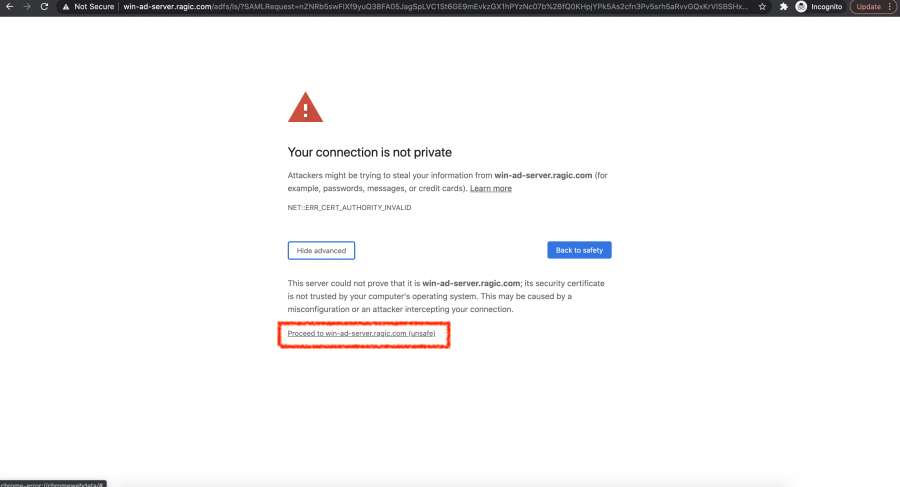This screenshot has width=900, height=487.
Task: Bookmark this page with the star icon
Action: (x=763, y=6)
